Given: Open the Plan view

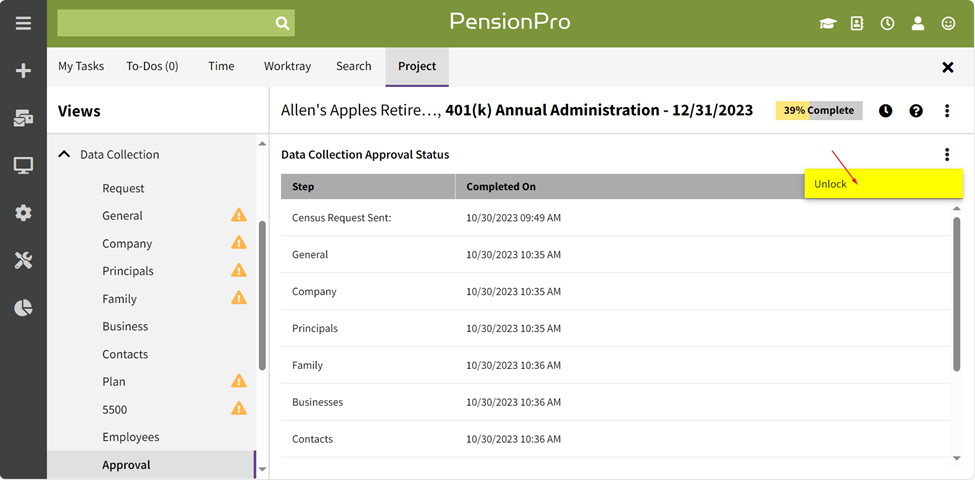Looking at the screenshot, I should [113, 382].
